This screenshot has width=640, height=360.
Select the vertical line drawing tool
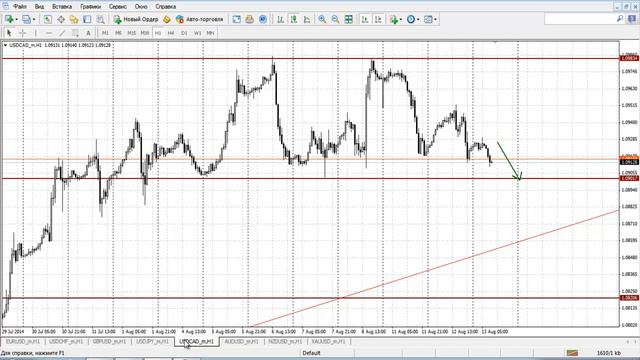coord(36,33)
